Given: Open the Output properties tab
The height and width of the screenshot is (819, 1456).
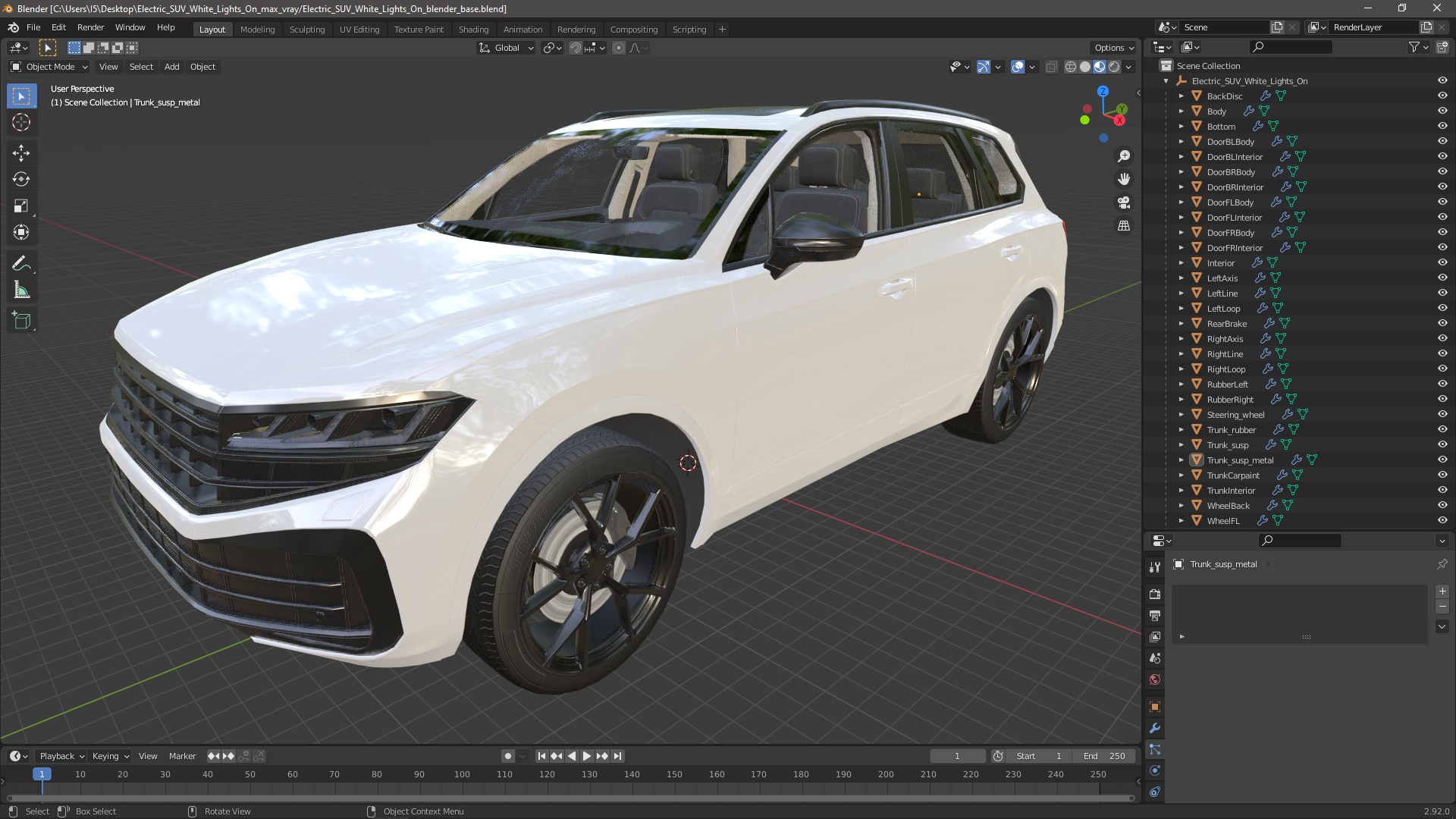Looking at the screenshot, I should click(1155, 615).
